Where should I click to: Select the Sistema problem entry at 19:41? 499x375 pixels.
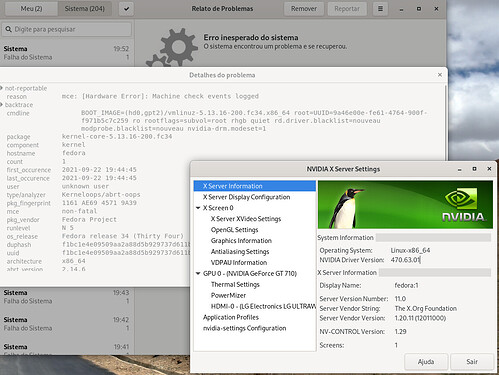pyautogui.click(x=67, y=348)
